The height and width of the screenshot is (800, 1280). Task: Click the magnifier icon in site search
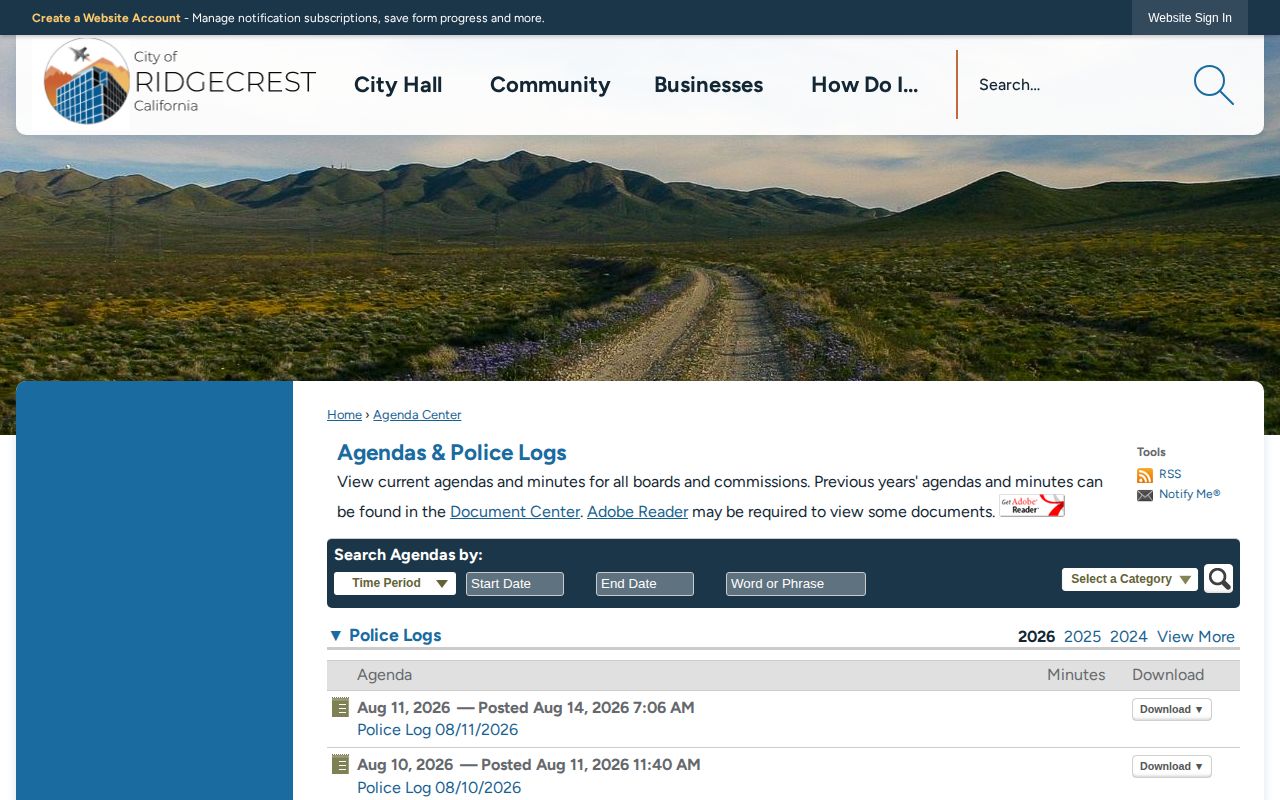[x=1213, y=85]
